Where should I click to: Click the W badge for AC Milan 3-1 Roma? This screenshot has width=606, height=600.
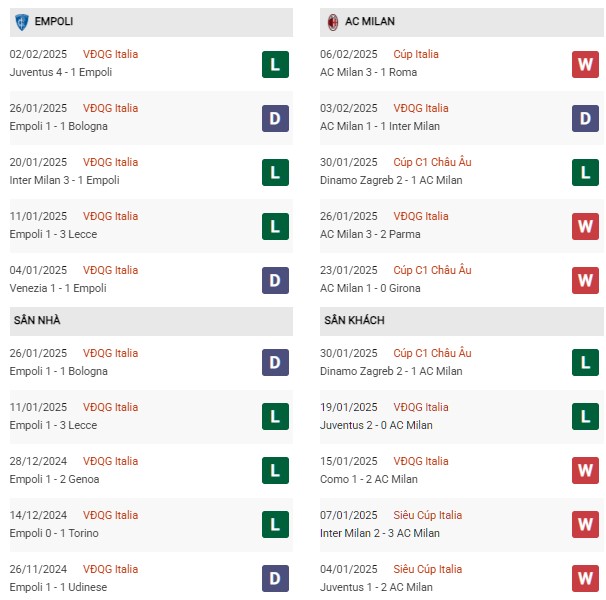pyautogui.click(x=585, y=64)
